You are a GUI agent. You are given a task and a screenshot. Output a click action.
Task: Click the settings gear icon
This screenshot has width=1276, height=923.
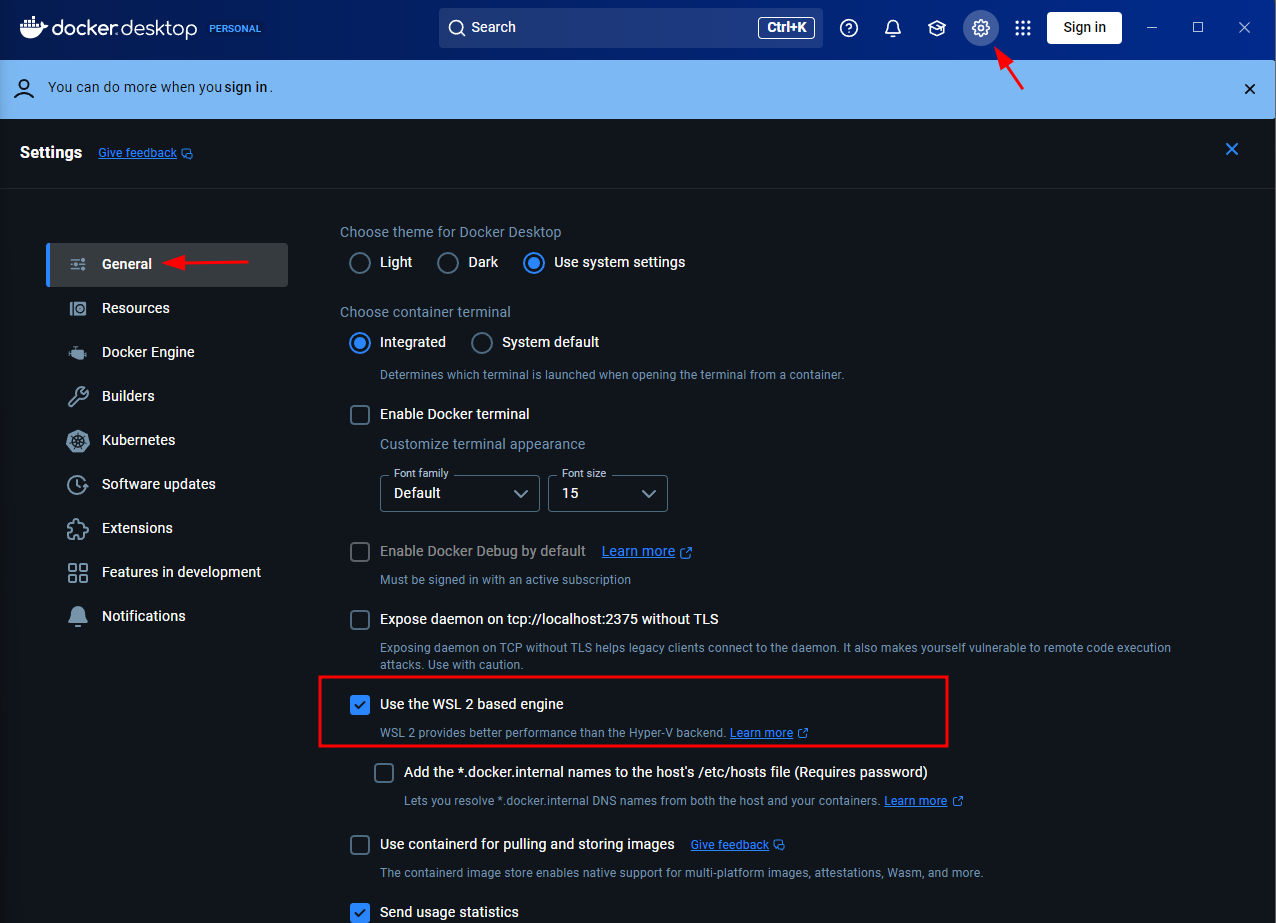[981, 28]
